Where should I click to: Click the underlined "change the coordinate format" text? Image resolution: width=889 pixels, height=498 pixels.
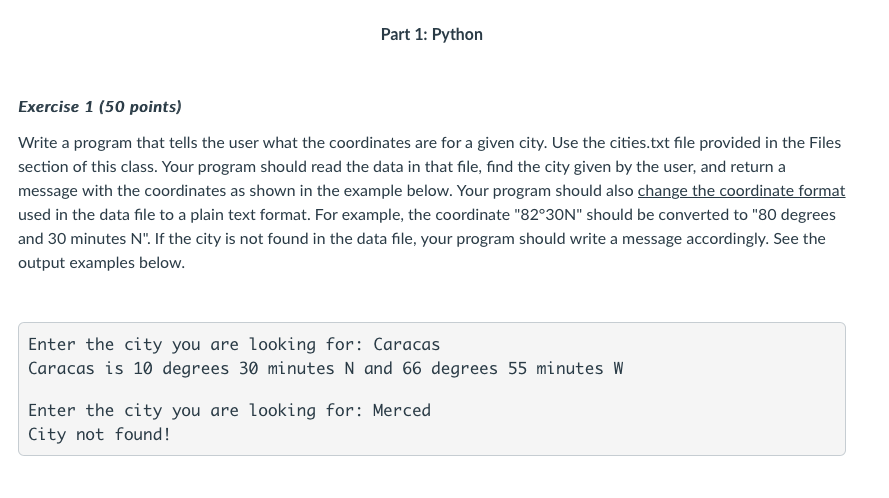pyautogui.click(x=741, y=191)
